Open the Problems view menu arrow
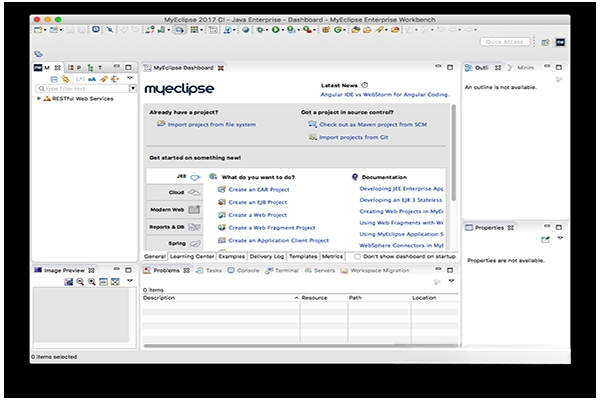The height and width of the screenshot is (400, 600). [452, 281]
